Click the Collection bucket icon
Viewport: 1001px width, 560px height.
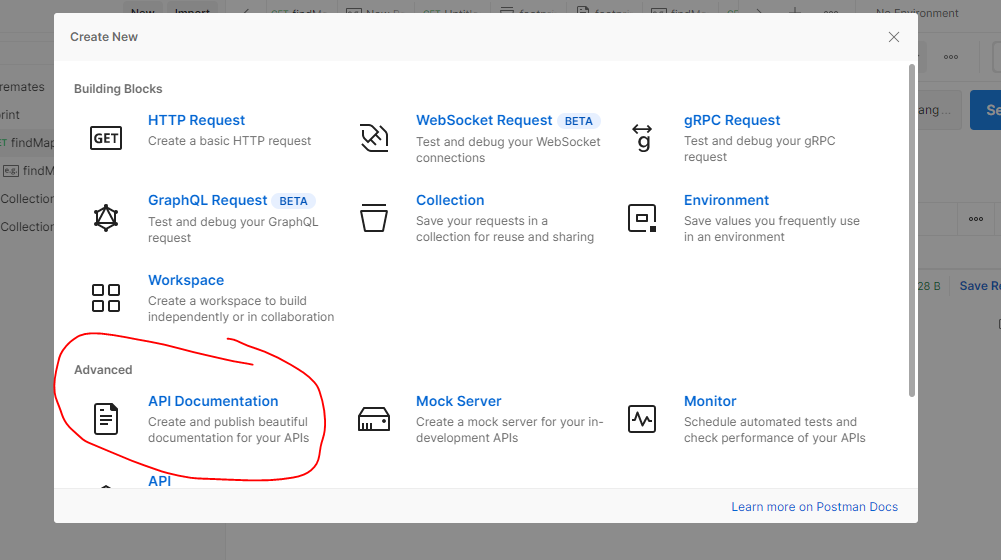pyautogui.click(x=374, y=218)
